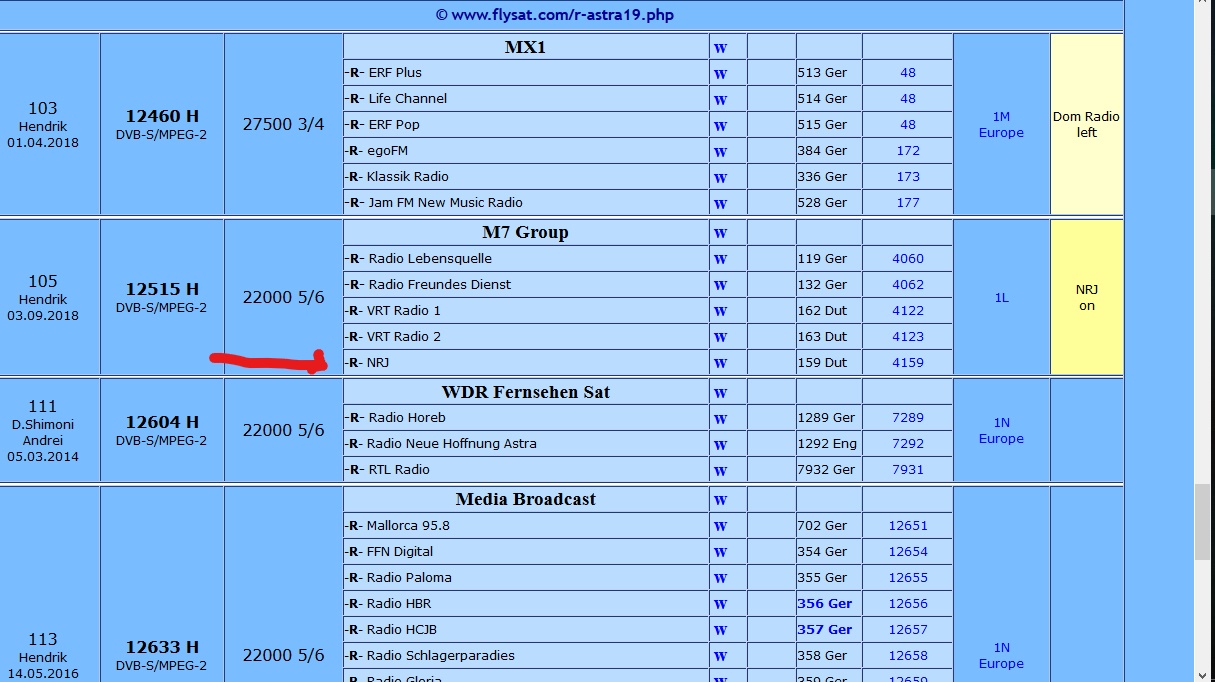Viewport: 1215px width, 682px height.
Task: Open the 1M Europe beam link
Action: click(1001, 125)
